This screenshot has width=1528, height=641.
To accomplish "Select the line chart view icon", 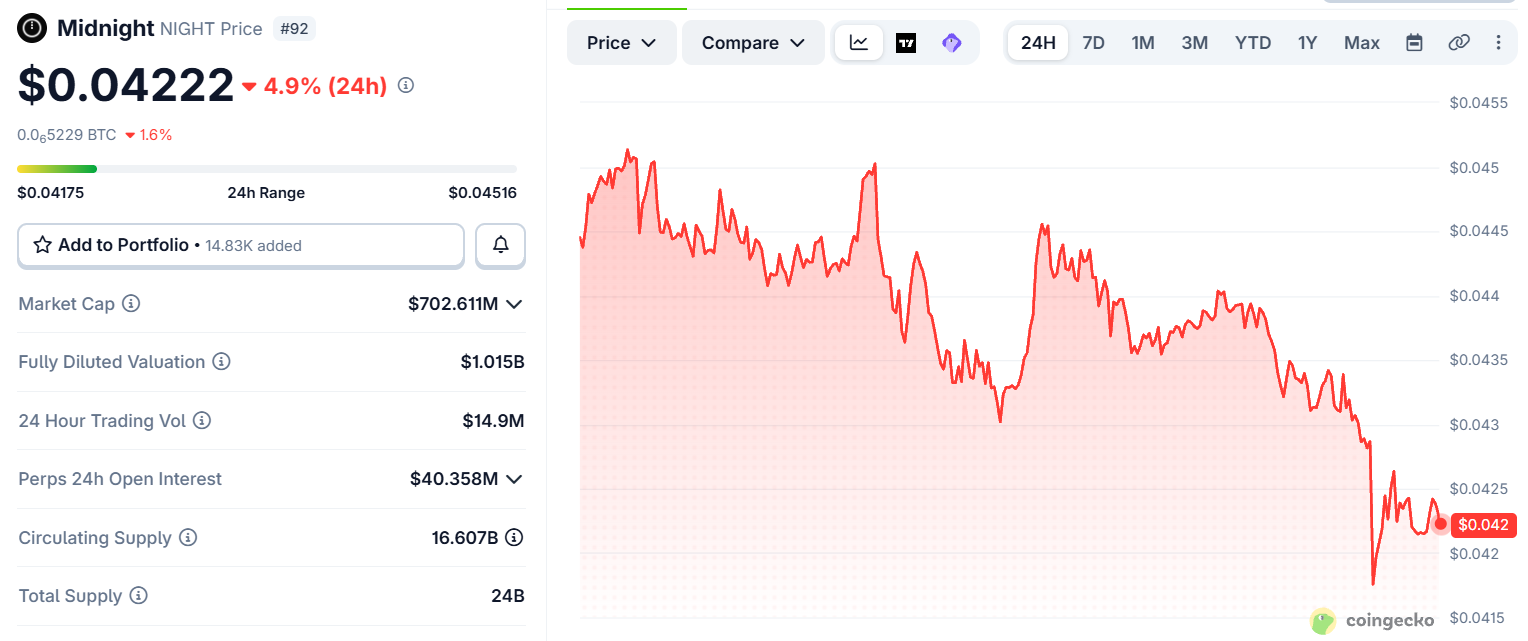I will coord(859,43).
